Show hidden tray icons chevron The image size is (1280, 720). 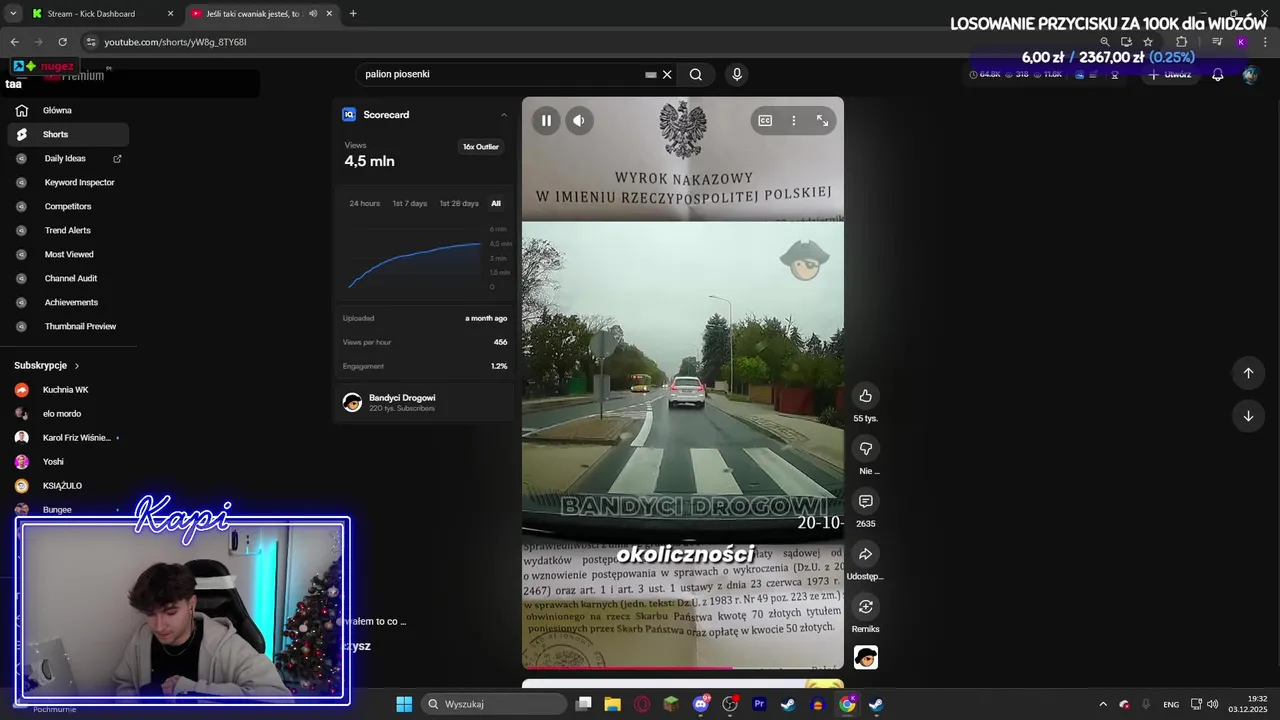pos(1103,704)
